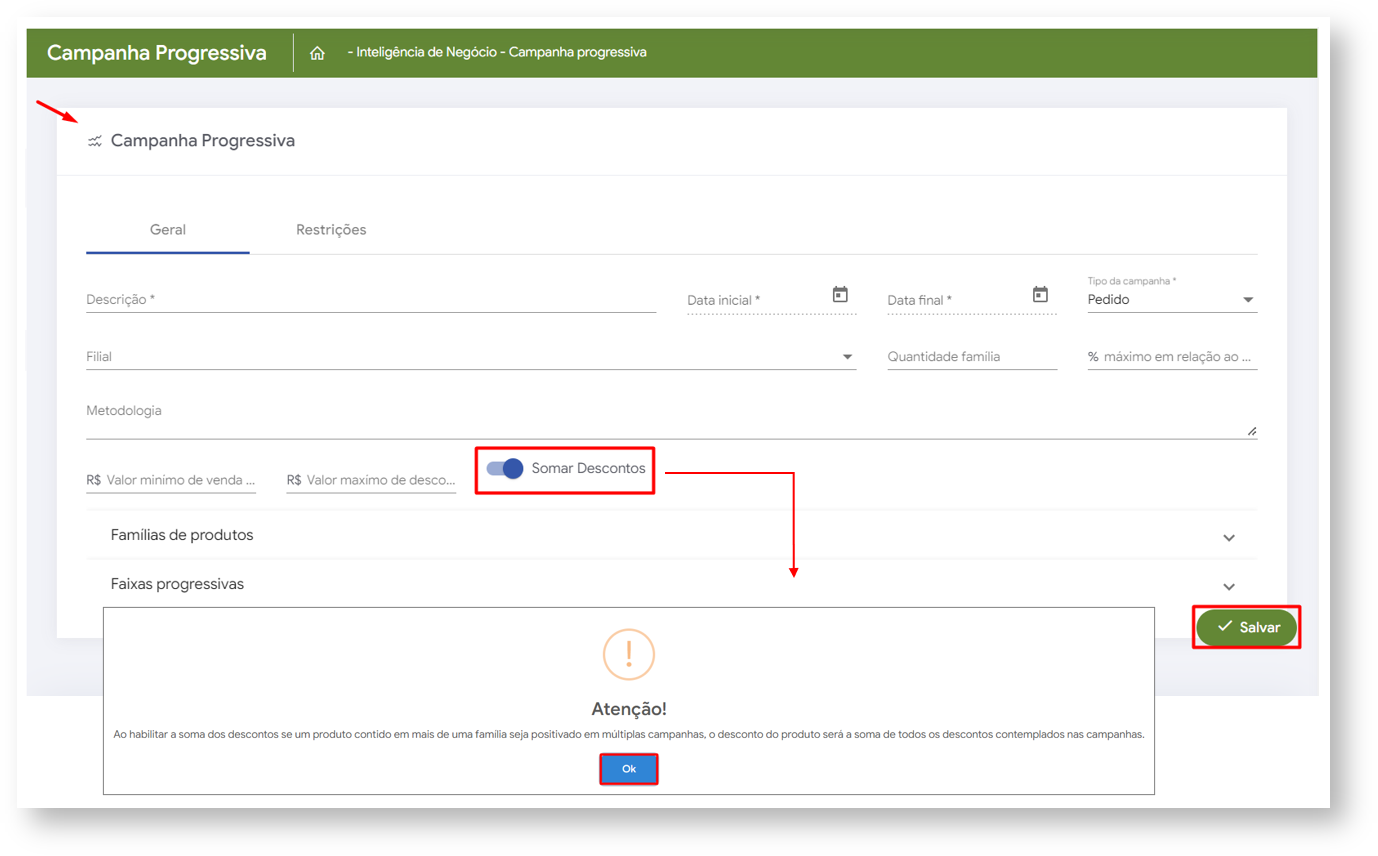Expand the Faixas progressivas section
Screen dimensions: 1378x856
pyautogui.click(x=1229, y=586)
